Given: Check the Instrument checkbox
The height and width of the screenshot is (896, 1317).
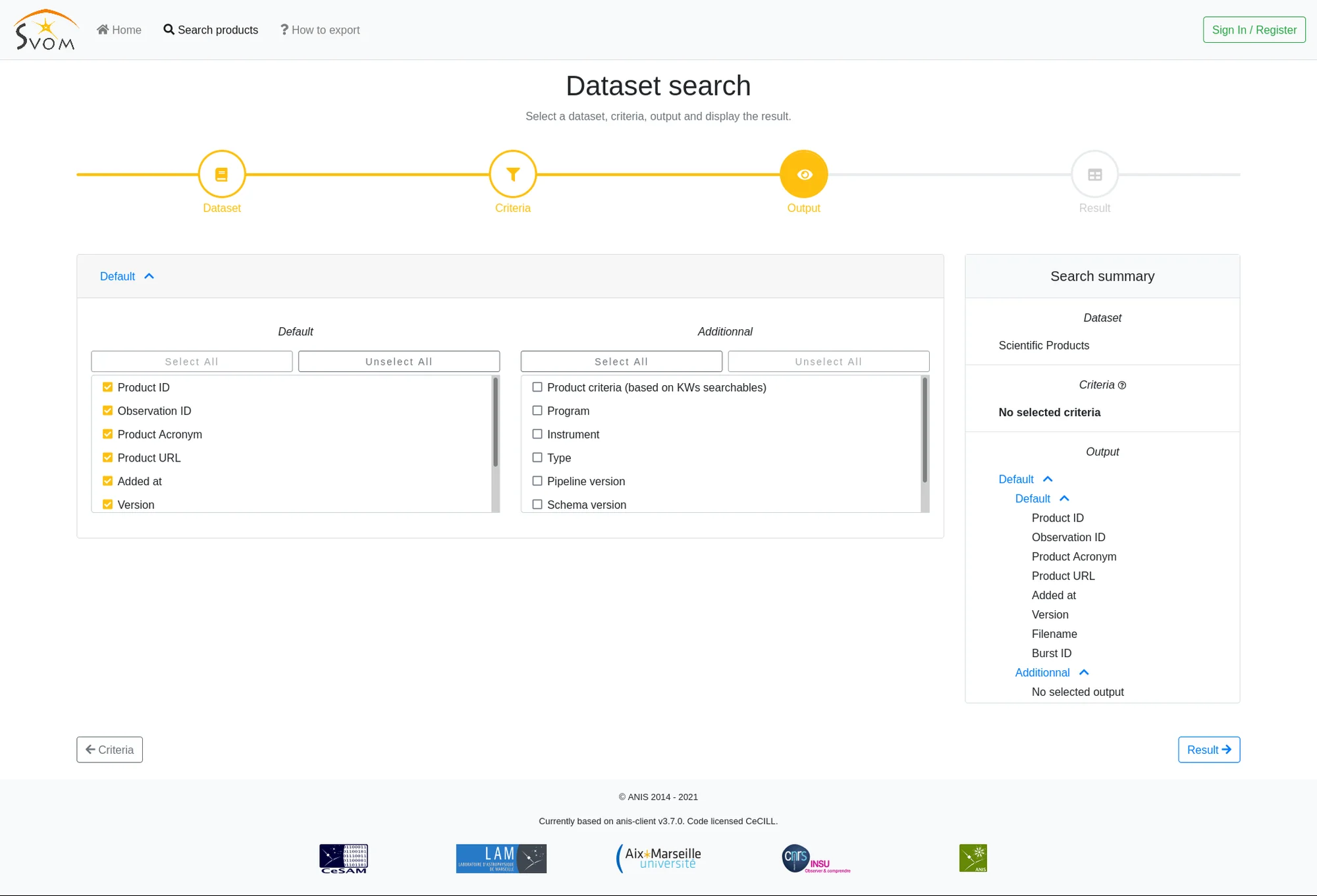Looking at the screenshot, I should [x=537, y=435].
